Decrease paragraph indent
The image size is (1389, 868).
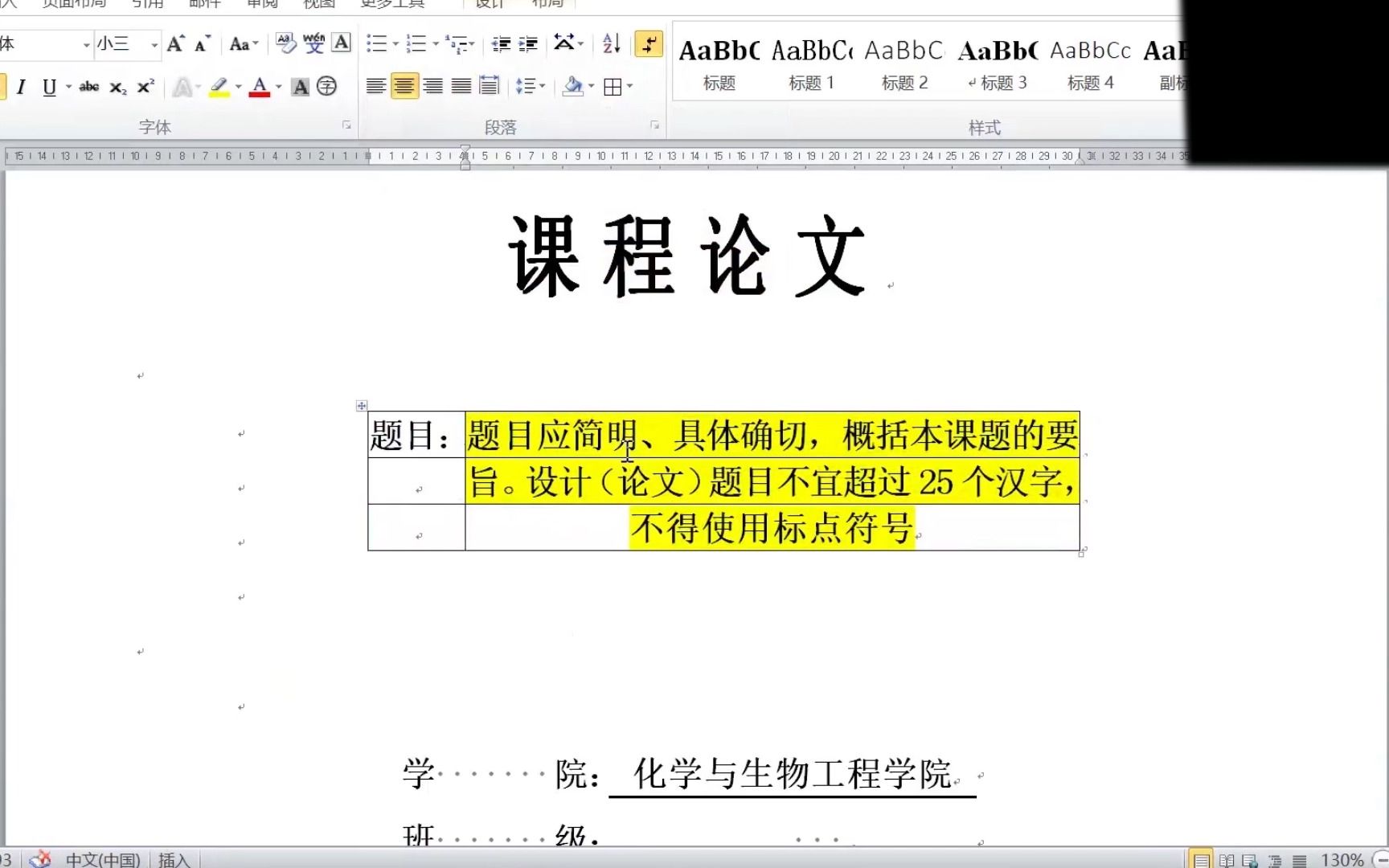pyautogui.click(x=501, y=43)
